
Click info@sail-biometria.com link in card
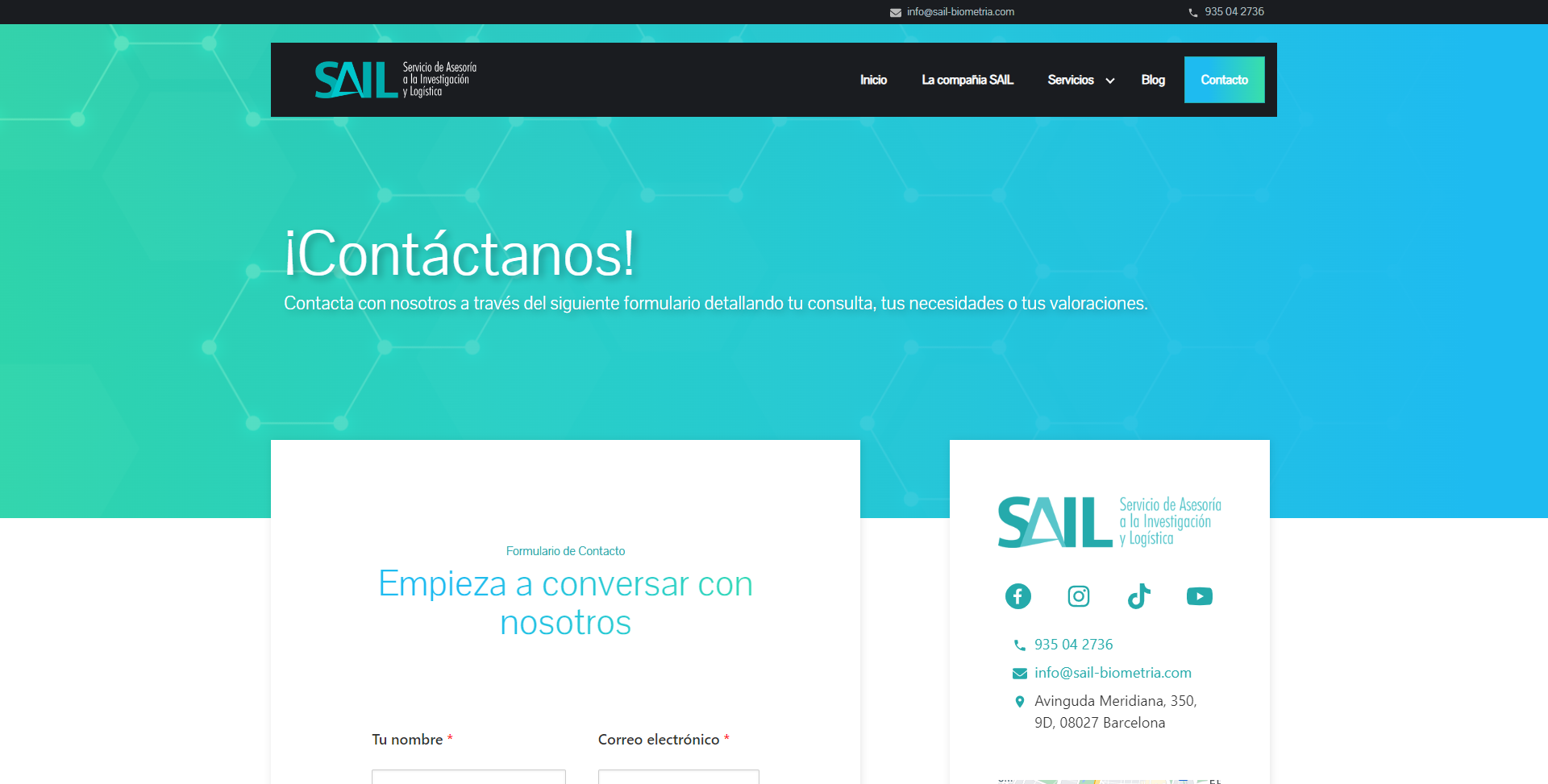[1113, 673]
